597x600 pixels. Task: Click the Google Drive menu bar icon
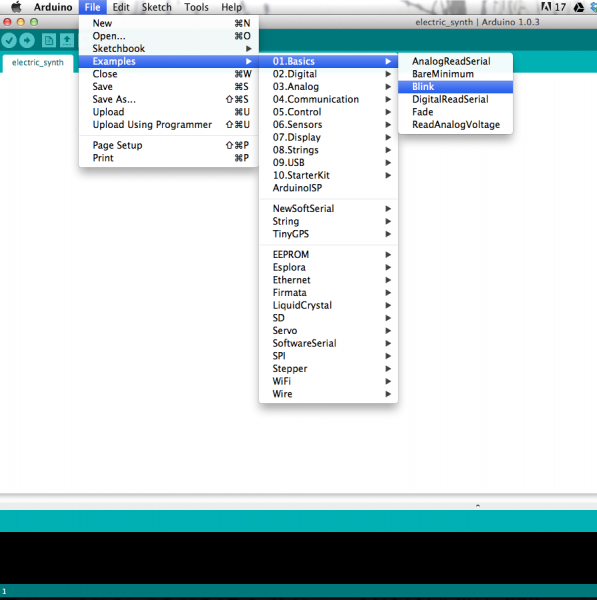578,7
